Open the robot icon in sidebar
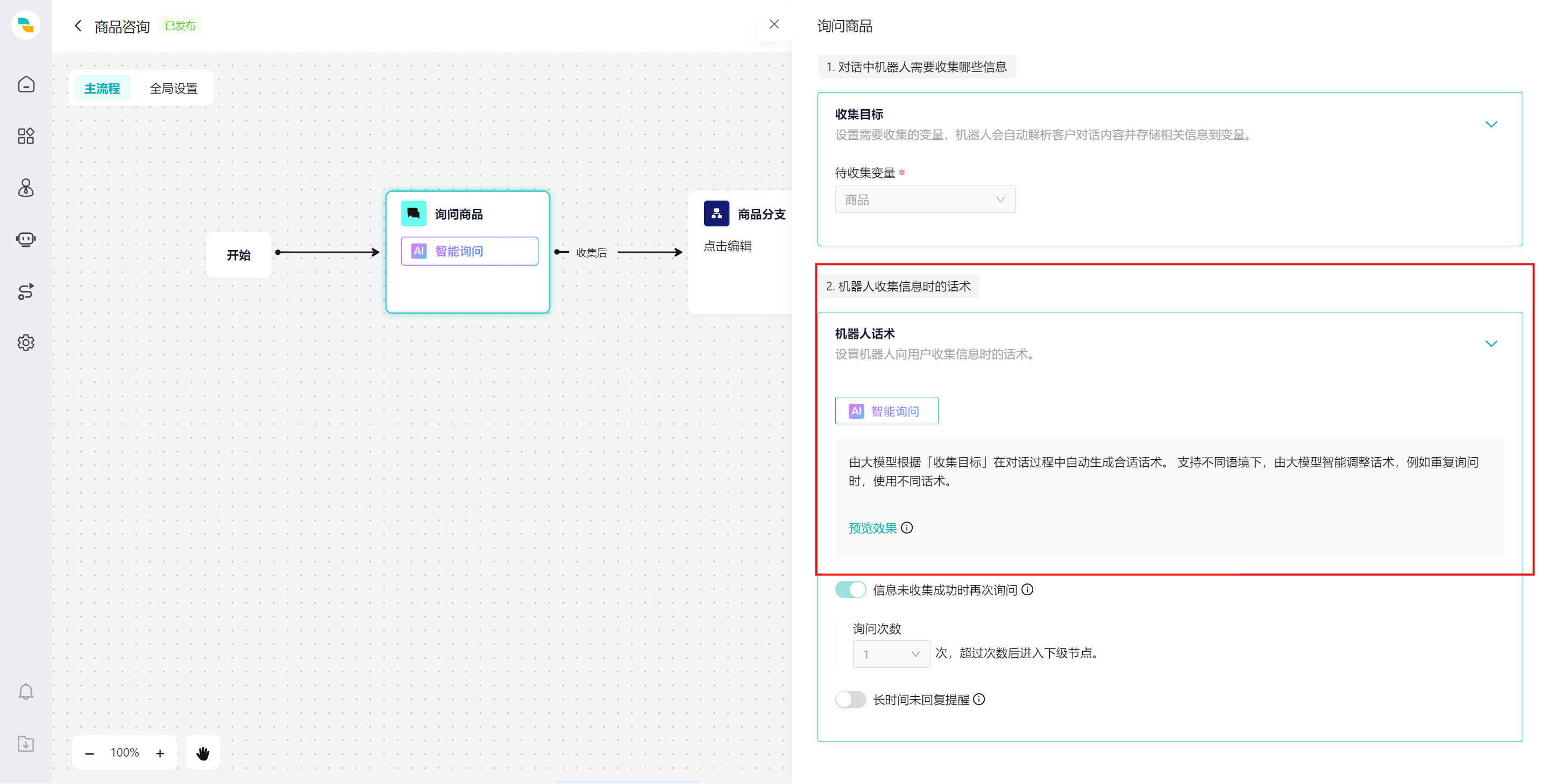Image resolution: width=1549 pixels, height=784 pixels. click(26, 240)
